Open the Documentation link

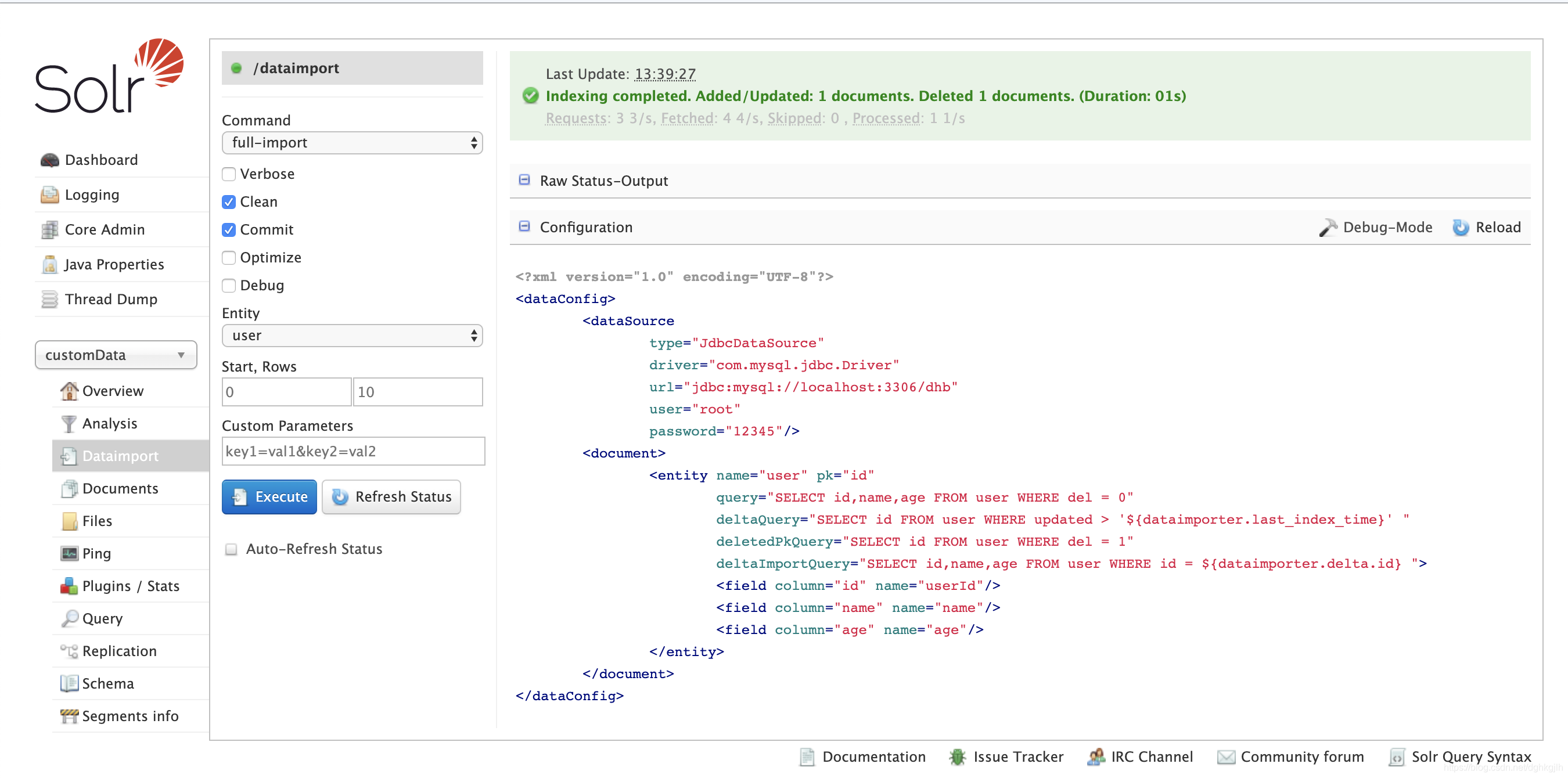[864, 757]
